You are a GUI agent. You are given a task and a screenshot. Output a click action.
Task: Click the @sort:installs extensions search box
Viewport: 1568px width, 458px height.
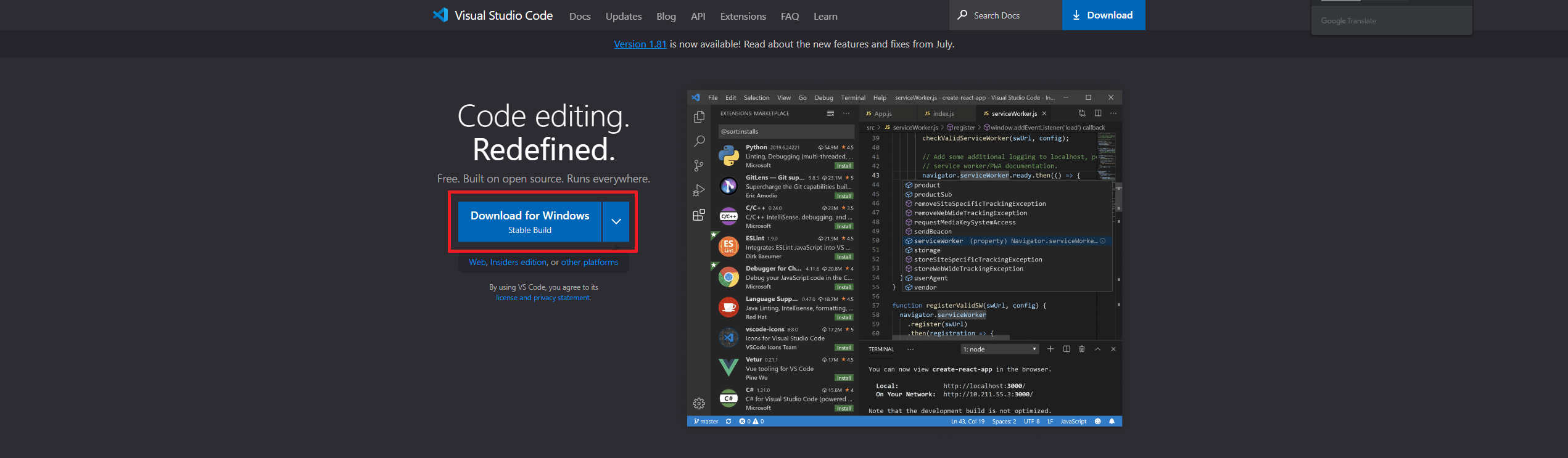(x=786, y=131)
